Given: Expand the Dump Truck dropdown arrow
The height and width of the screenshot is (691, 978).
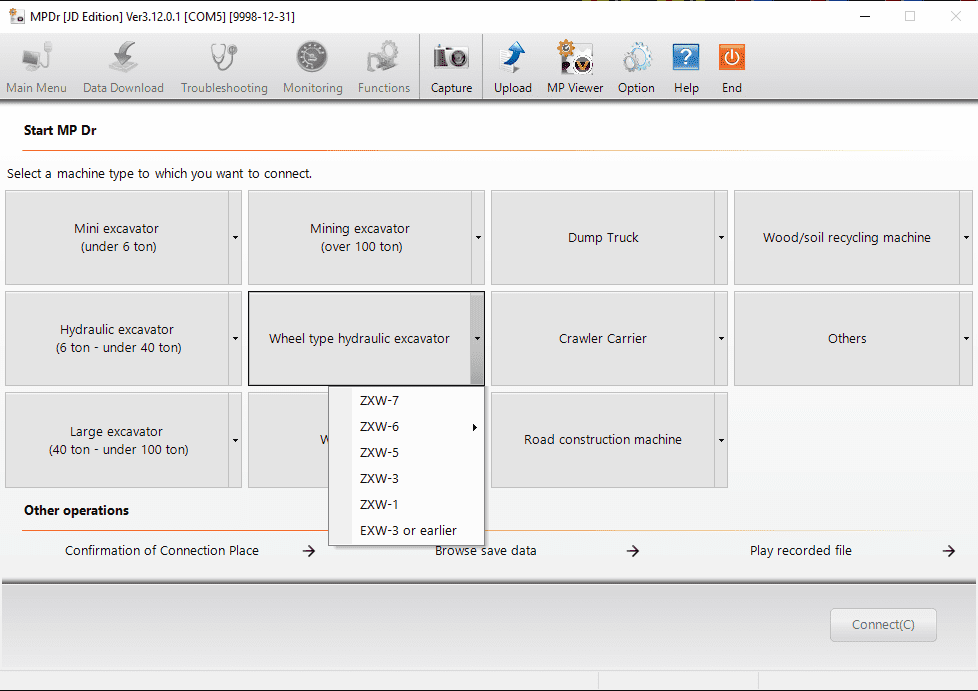Looking at the screenshot, I should point(721,238).
